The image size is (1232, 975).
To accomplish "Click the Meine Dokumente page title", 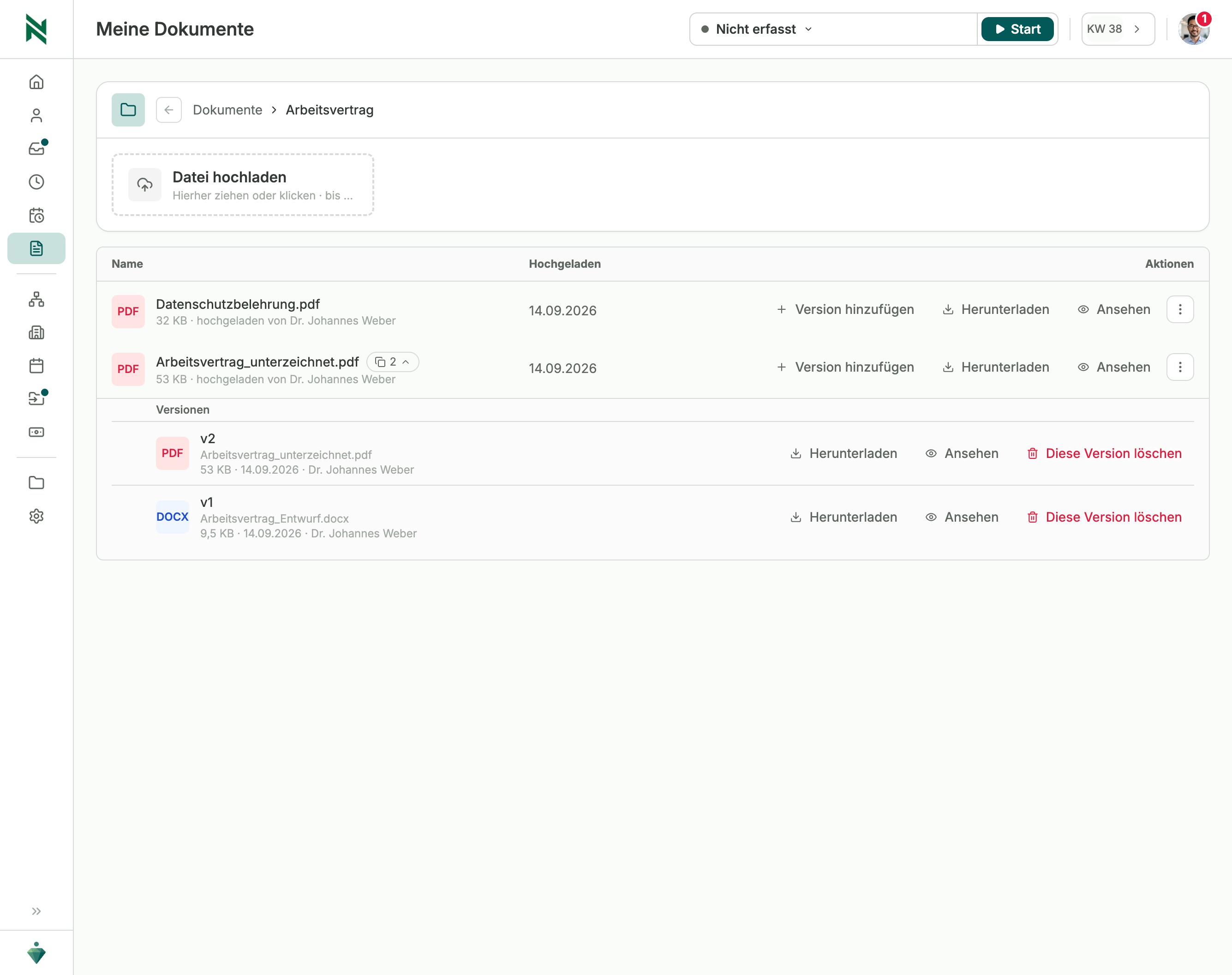I will (174, 29).
